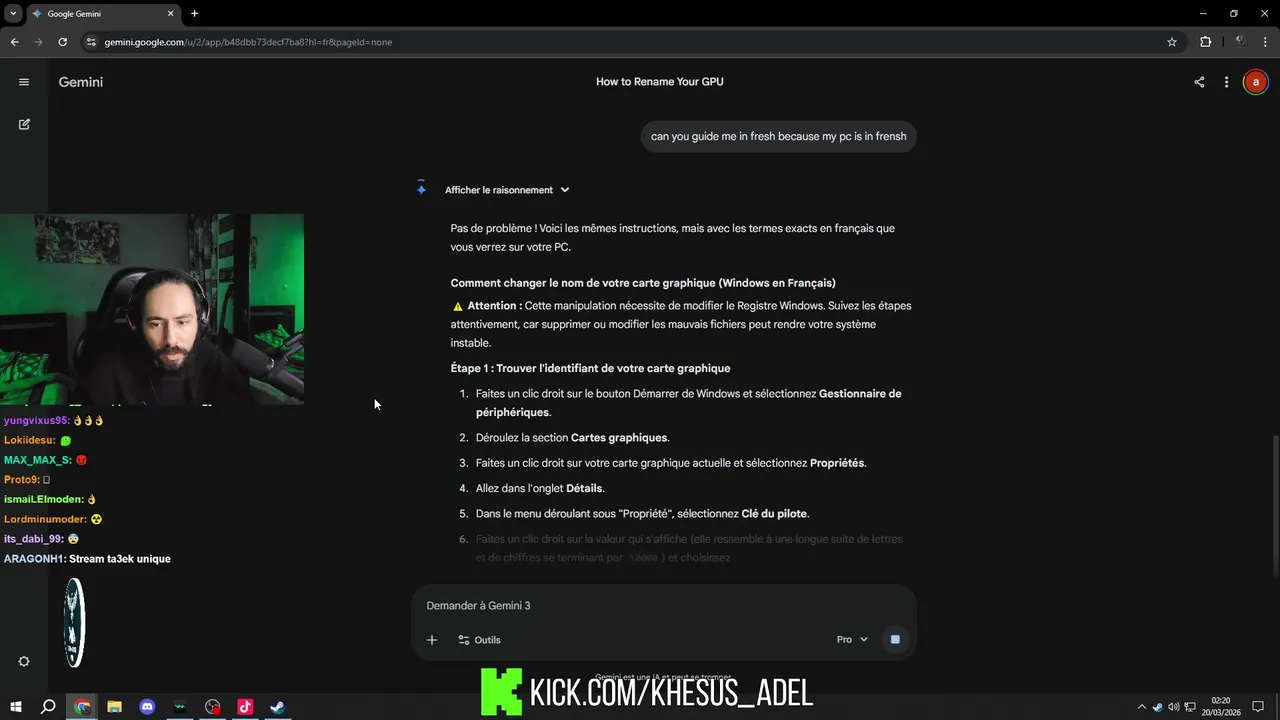The width and height of the screenshot is (1280, 720).
Task: Open File Explorer from taskbar
Action: tap(114, 707)
